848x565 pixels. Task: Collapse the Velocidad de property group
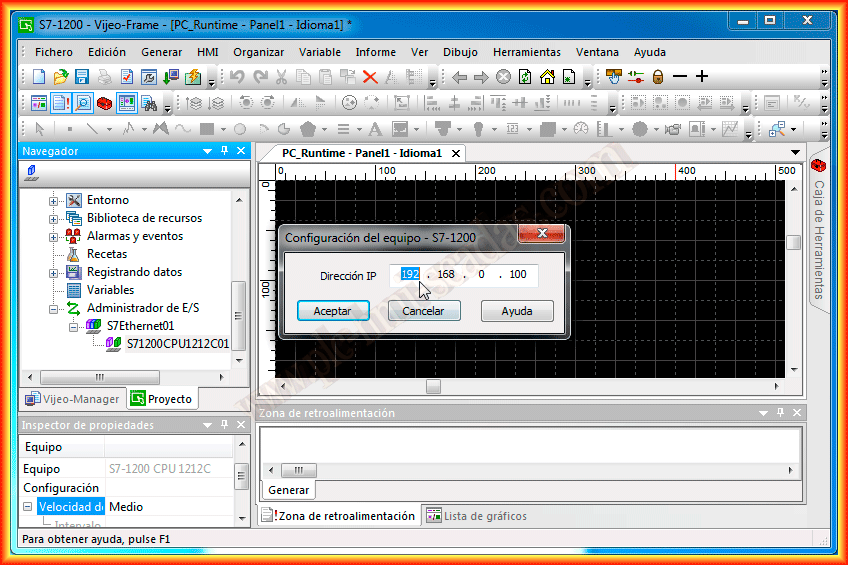point(28,507)
